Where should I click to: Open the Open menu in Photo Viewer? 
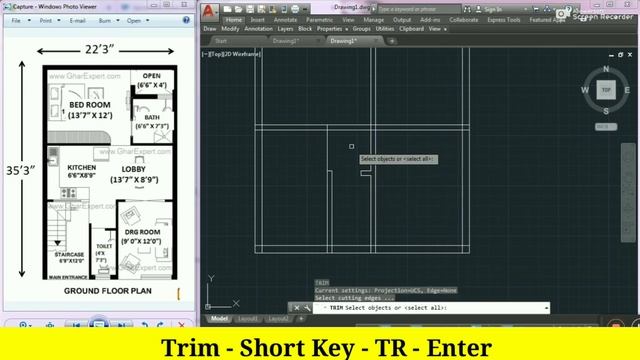pos(138,20)
